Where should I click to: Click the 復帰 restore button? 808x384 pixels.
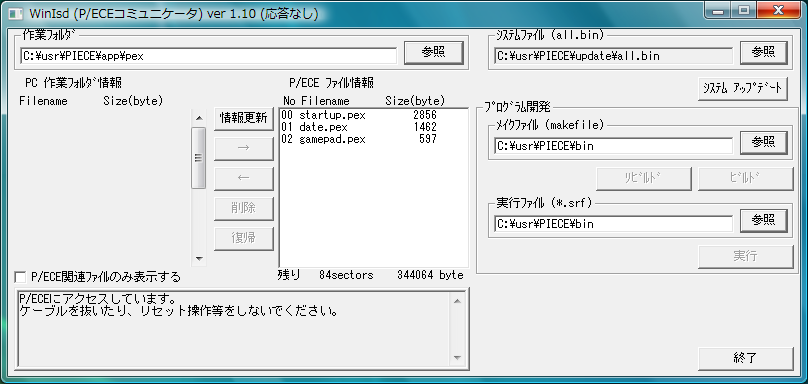click(244, 238)
